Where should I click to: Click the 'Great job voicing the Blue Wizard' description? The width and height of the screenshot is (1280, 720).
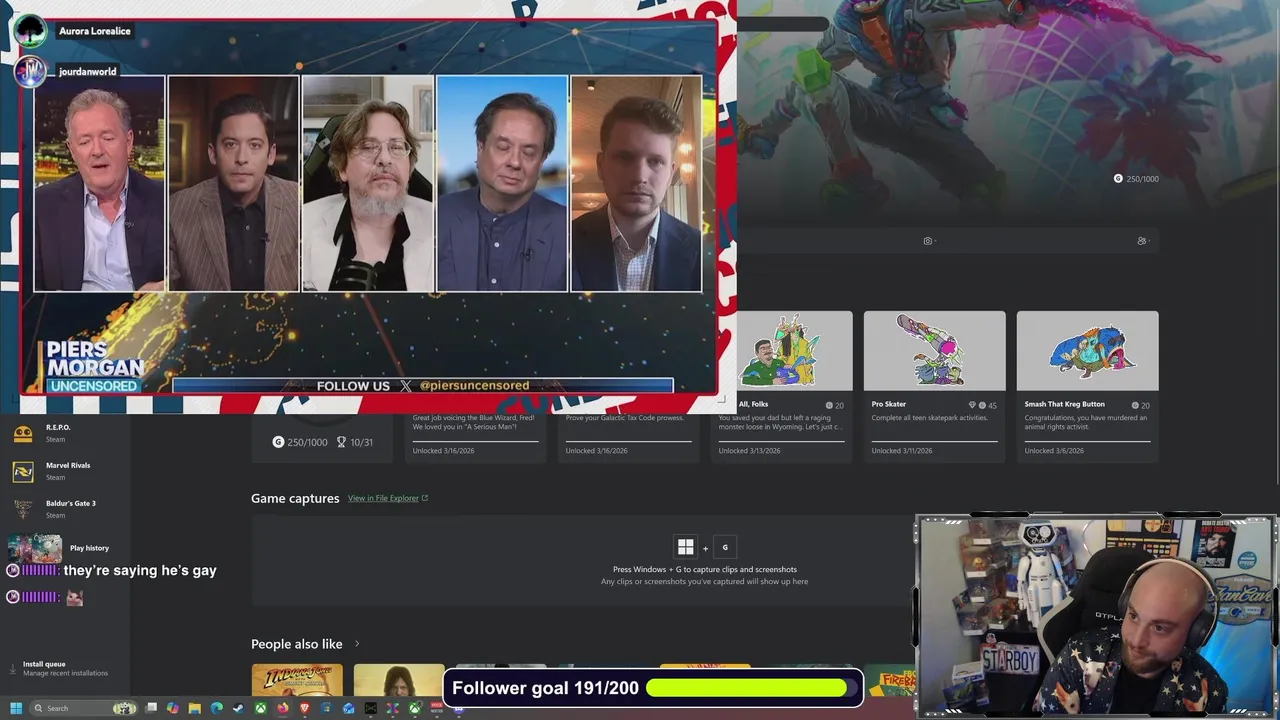[x=474, y=424]
